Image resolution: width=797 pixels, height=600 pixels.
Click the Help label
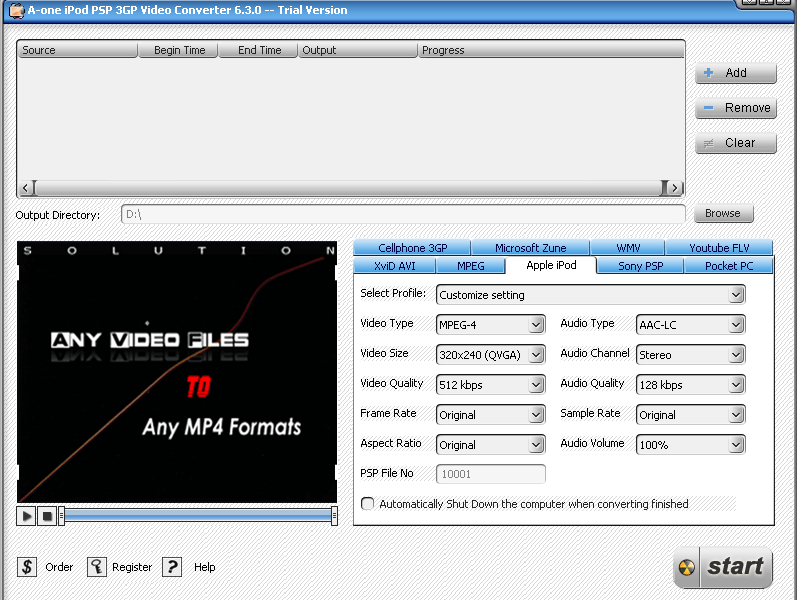click(204, 566)
